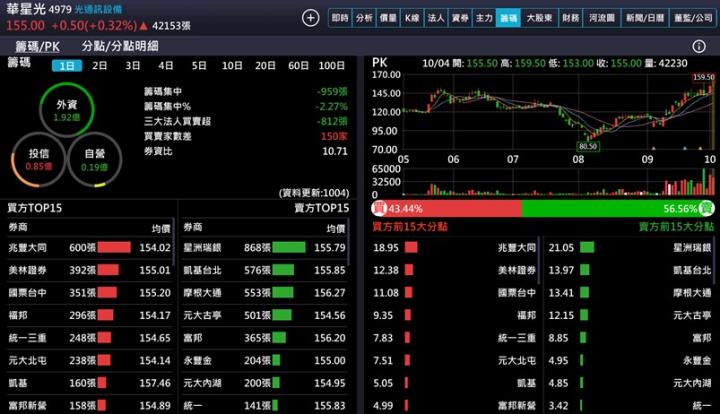The width and height of the screenshot is (720, 414).
Task: Switch period to 5日
Action: [199, 66]
